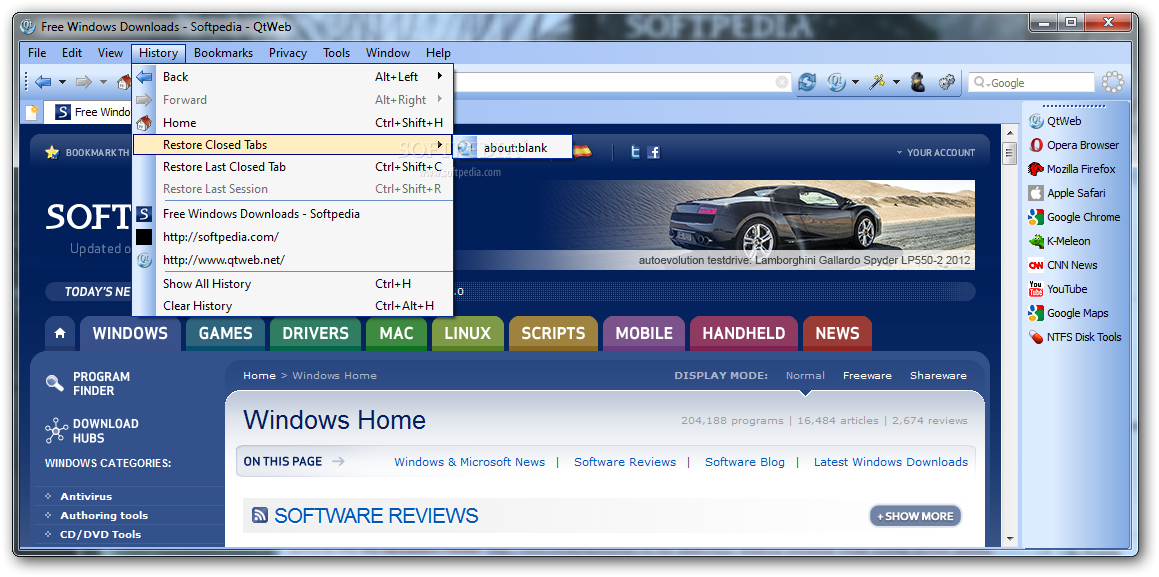The width and height of the screenshot is (1159, 577).
Task: Open the NTFS Disk Tools bookmark
Action: tap(1075, 337)
